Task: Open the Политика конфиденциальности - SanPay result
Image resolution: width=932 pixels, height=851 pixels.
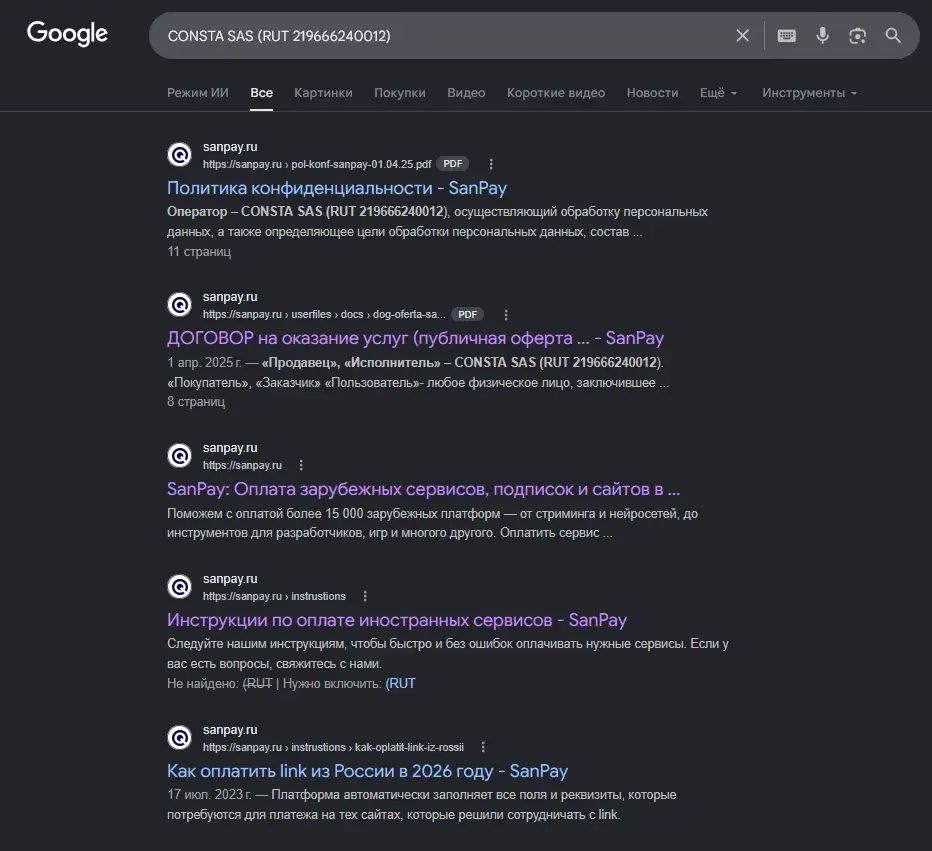Action: pyautogui.click(x=336, y=188)
